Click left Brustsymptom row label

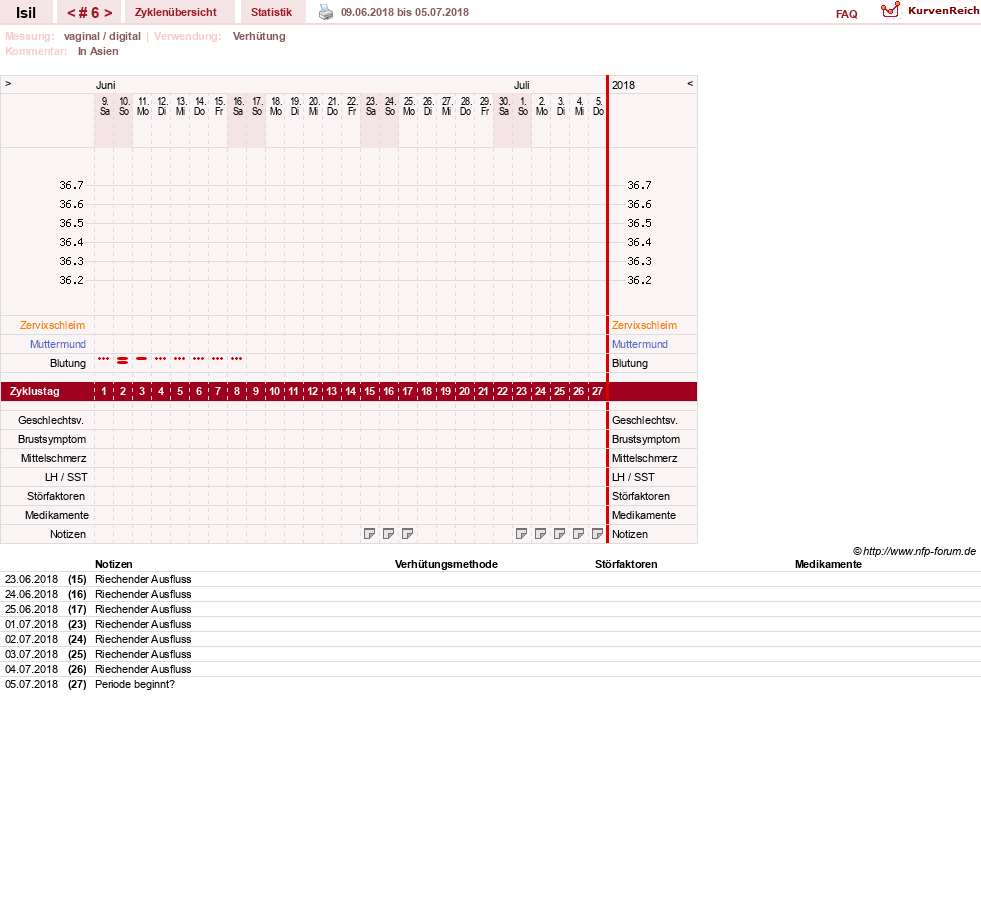(x=52, y=439)
